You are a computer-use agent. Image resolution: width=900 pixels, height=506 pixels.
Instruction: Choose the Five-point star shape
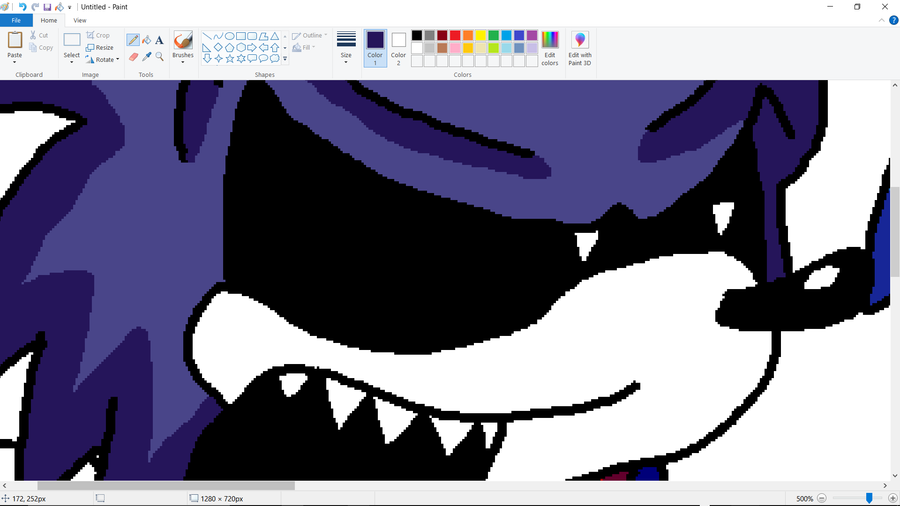coord(230,58)
